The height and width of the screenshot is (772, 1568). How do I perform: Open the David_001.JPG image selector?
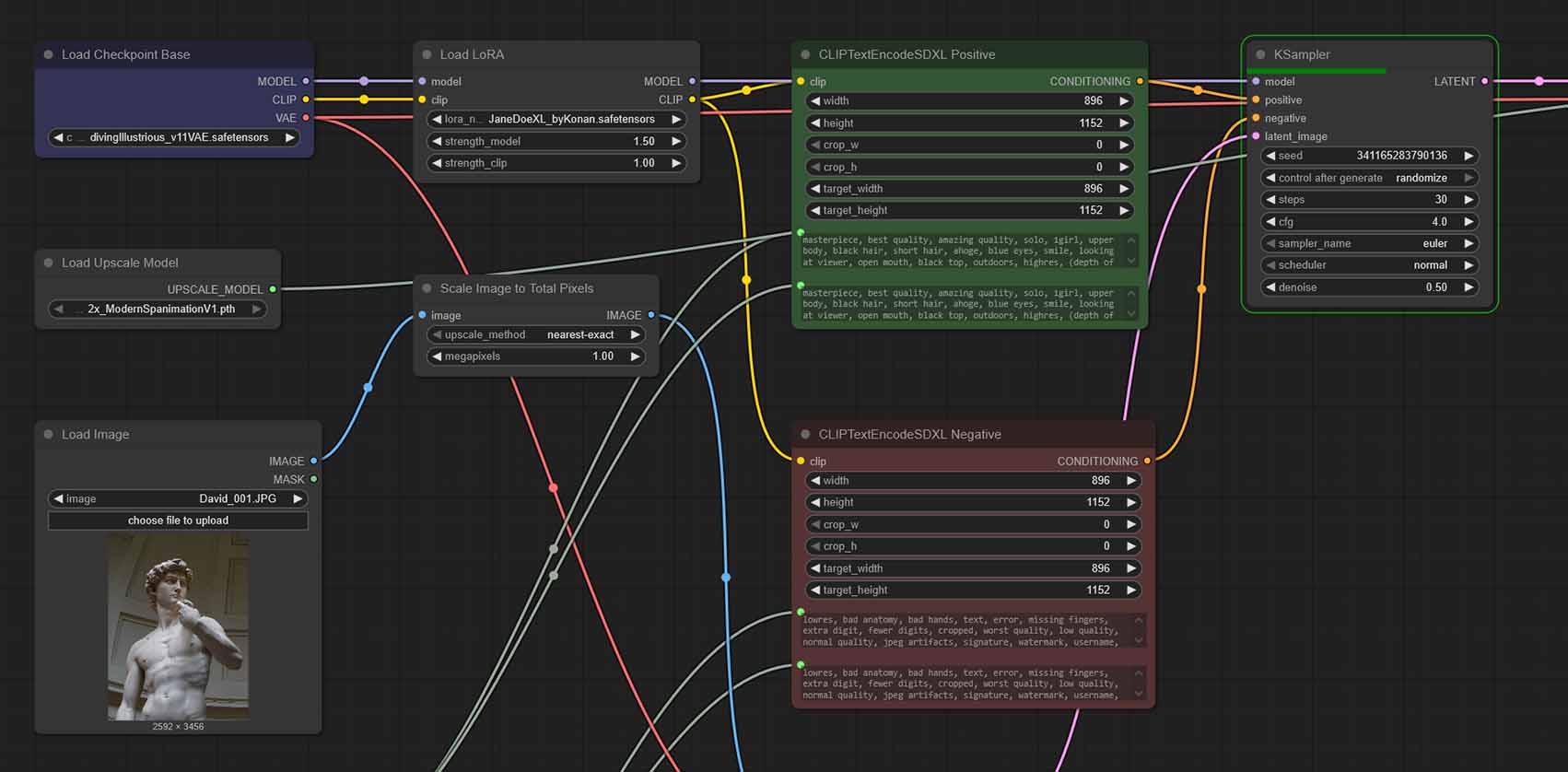click(x=178, y=498)
